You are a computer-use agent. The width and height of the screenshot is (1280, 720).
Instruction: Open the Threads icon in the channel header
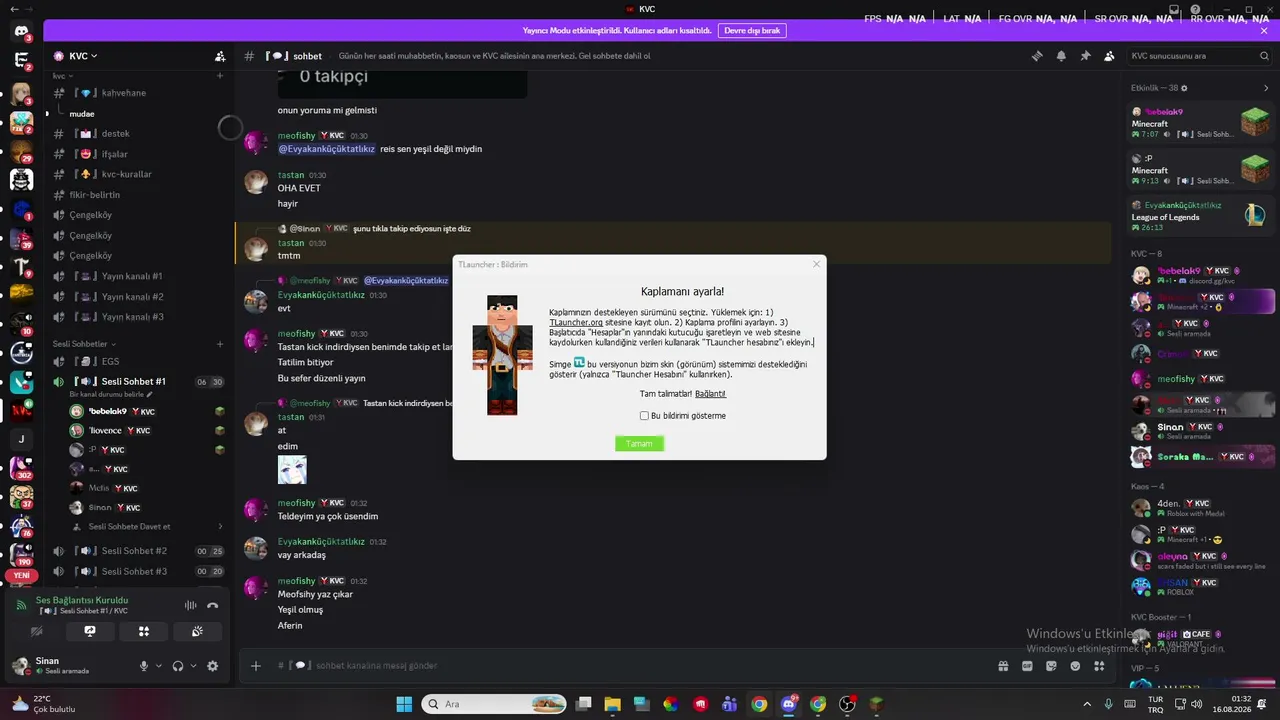click(1037, 56)
